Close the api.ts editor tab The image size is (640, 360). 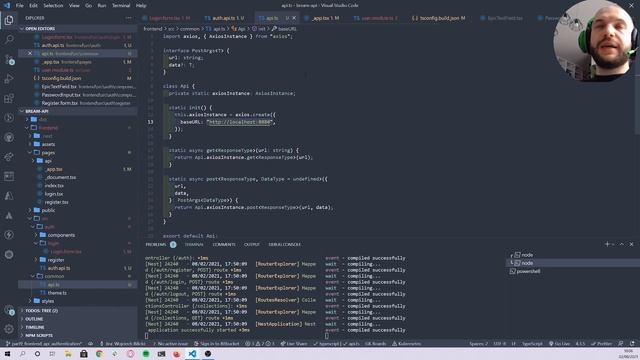[294, 18]
